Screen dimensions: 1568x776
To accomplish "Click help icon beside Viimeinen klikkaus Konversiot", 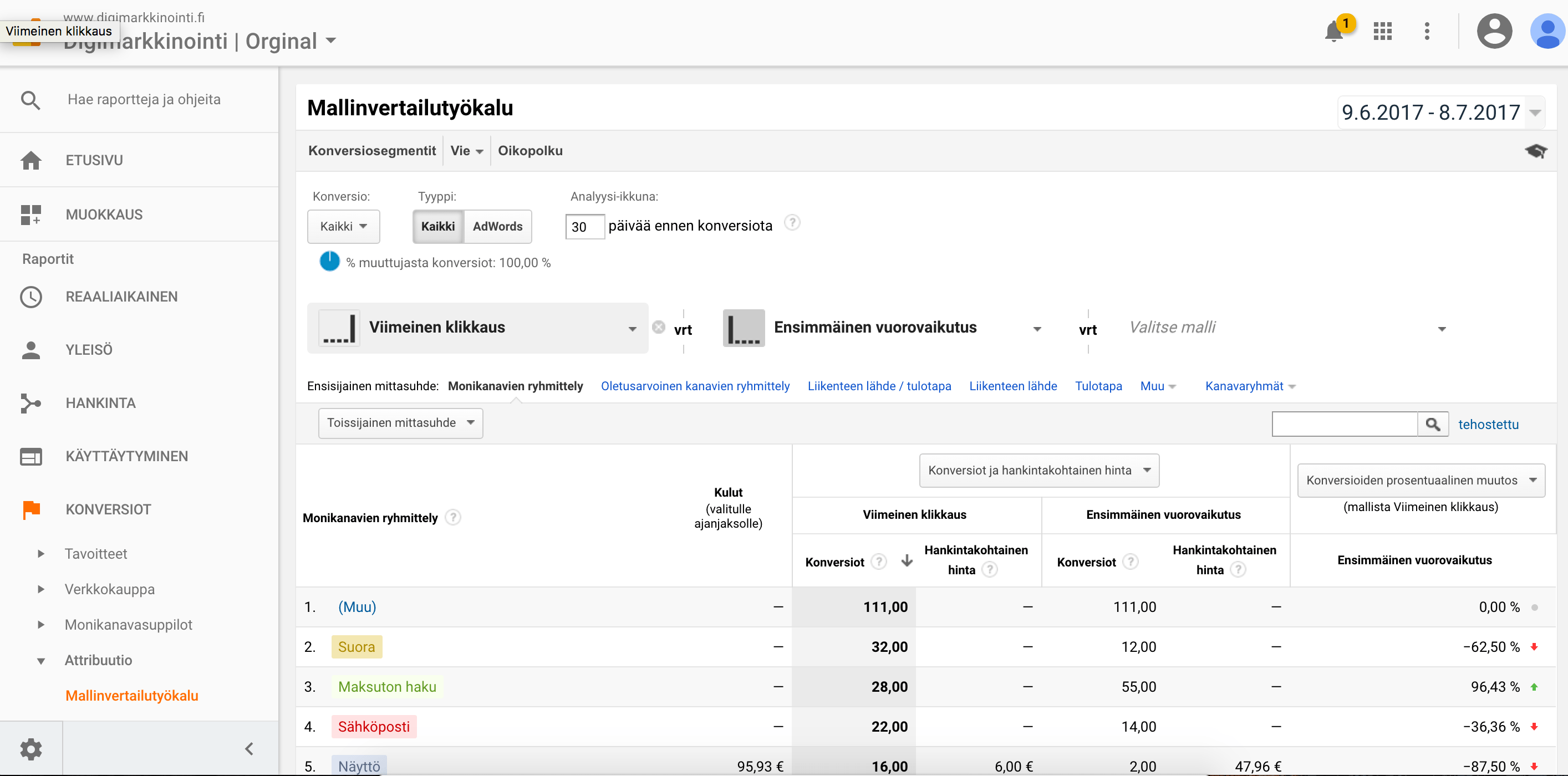I will pyautogui.click(x=878, y=561).
